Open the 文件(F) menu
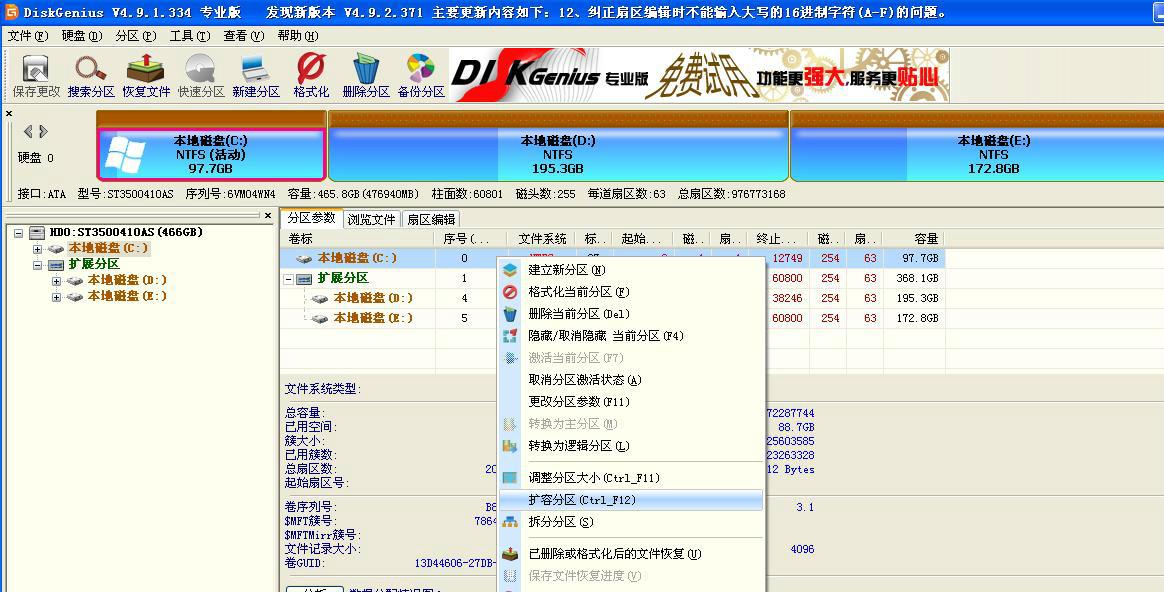1164x592 pixels. [28, 36]
